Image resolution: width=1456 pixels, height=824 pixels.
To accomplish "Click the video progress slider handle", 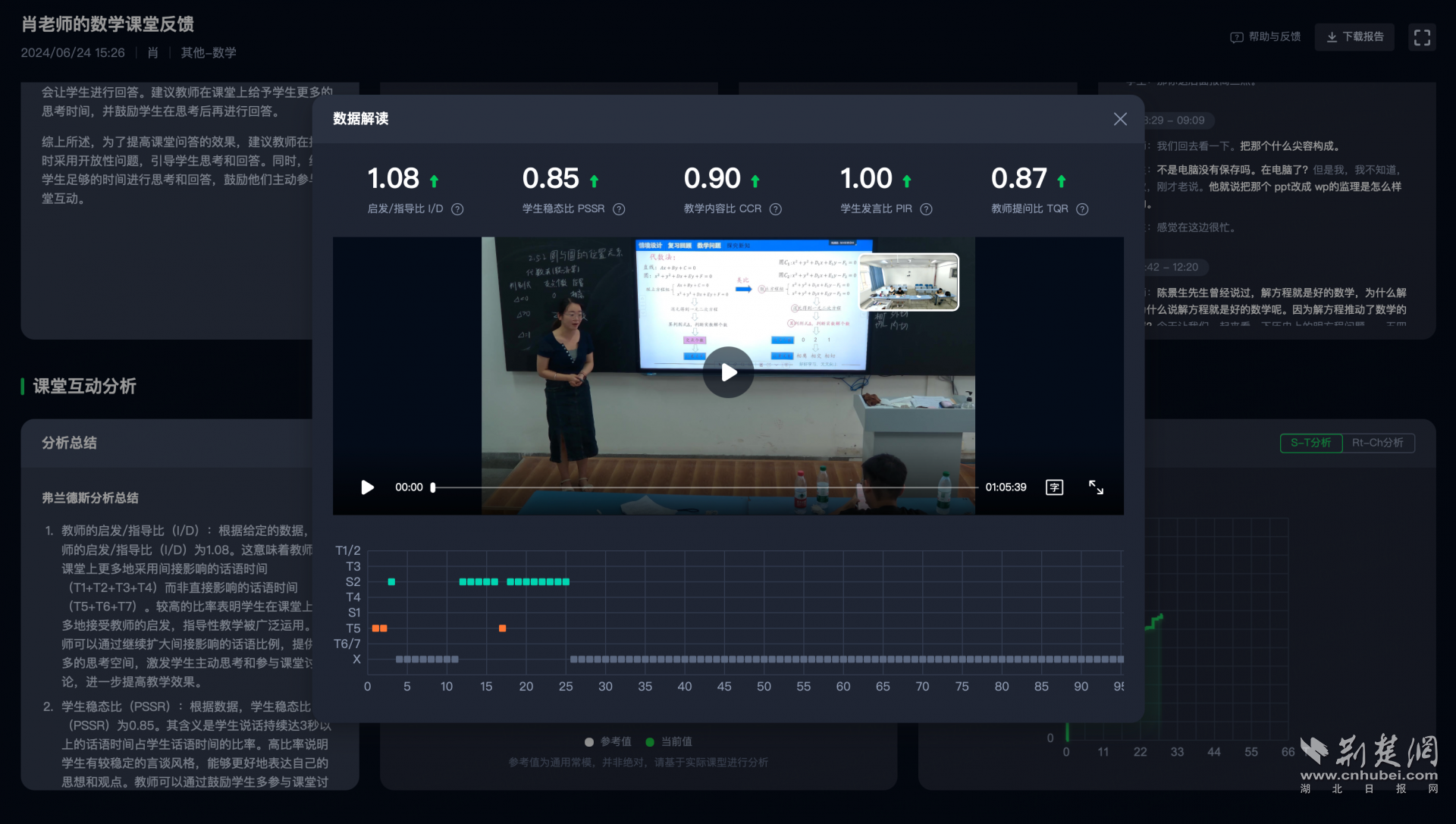I will (x=433, y=487).
